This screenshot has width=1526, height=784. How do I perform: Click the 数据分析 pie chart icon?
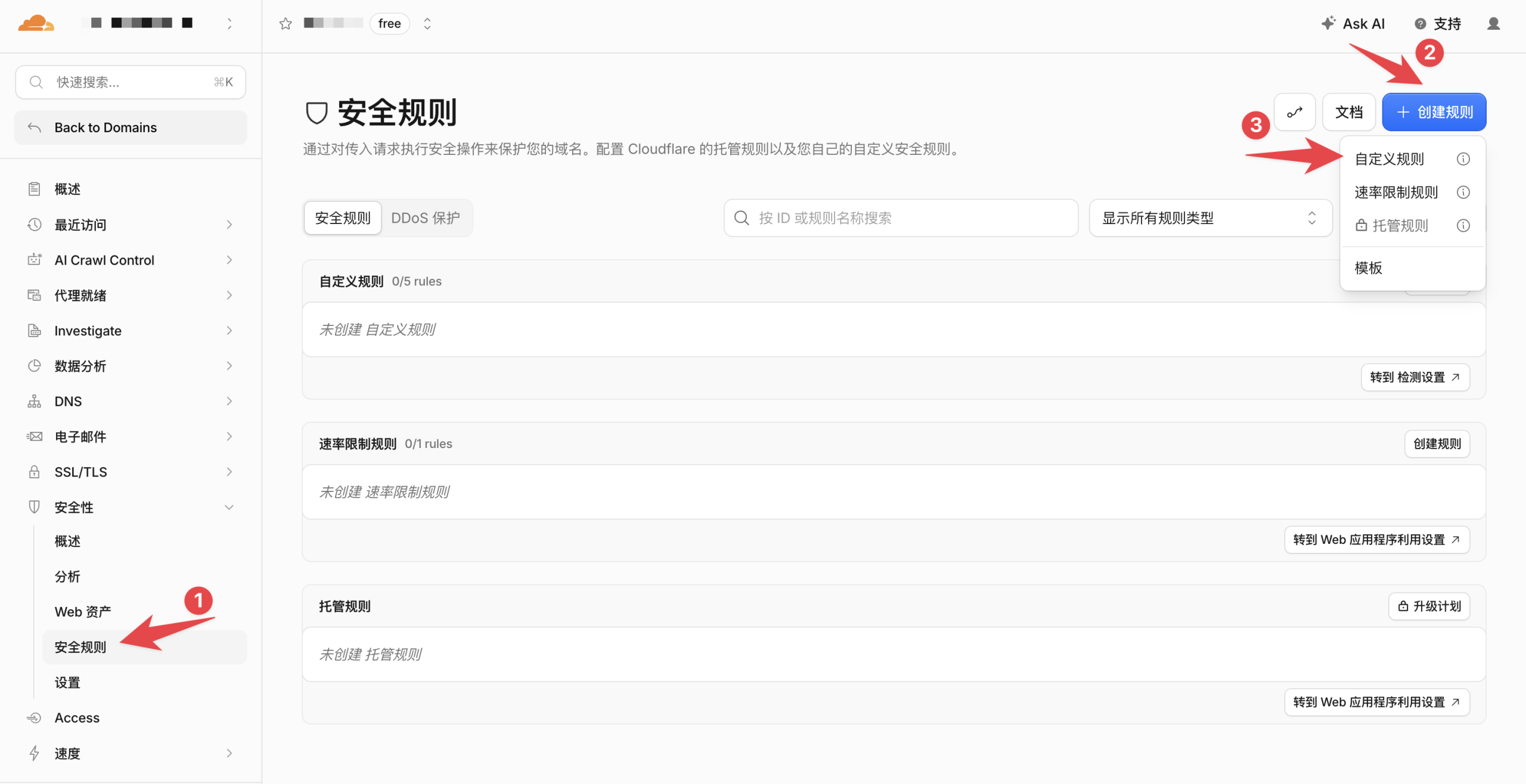coord(35,366)
